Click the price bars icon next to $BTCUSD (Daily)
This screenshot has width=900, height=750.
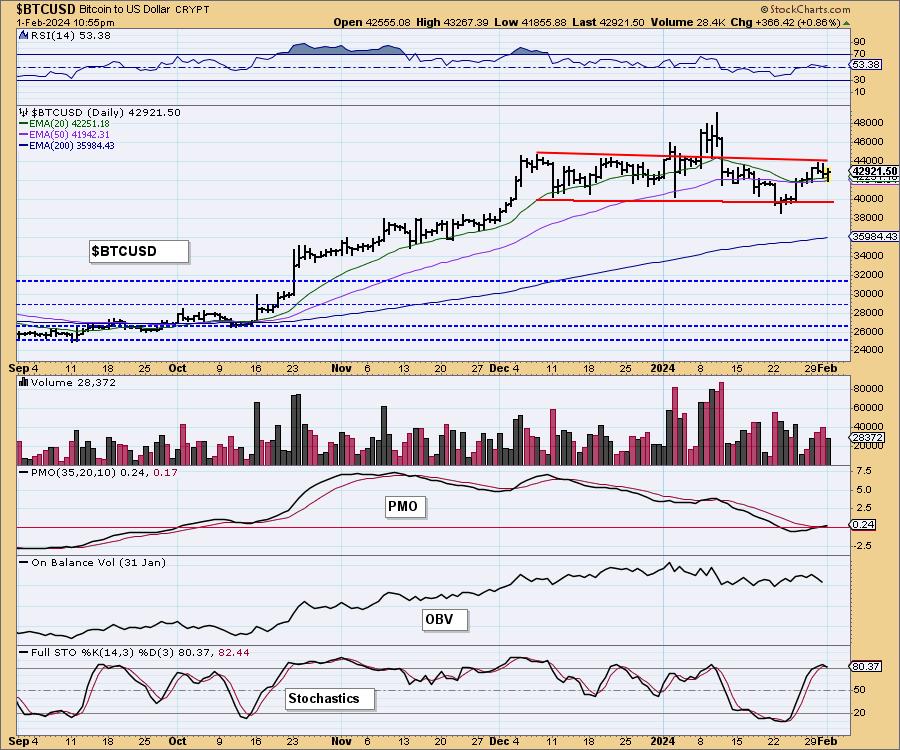[x=24, y=112]
